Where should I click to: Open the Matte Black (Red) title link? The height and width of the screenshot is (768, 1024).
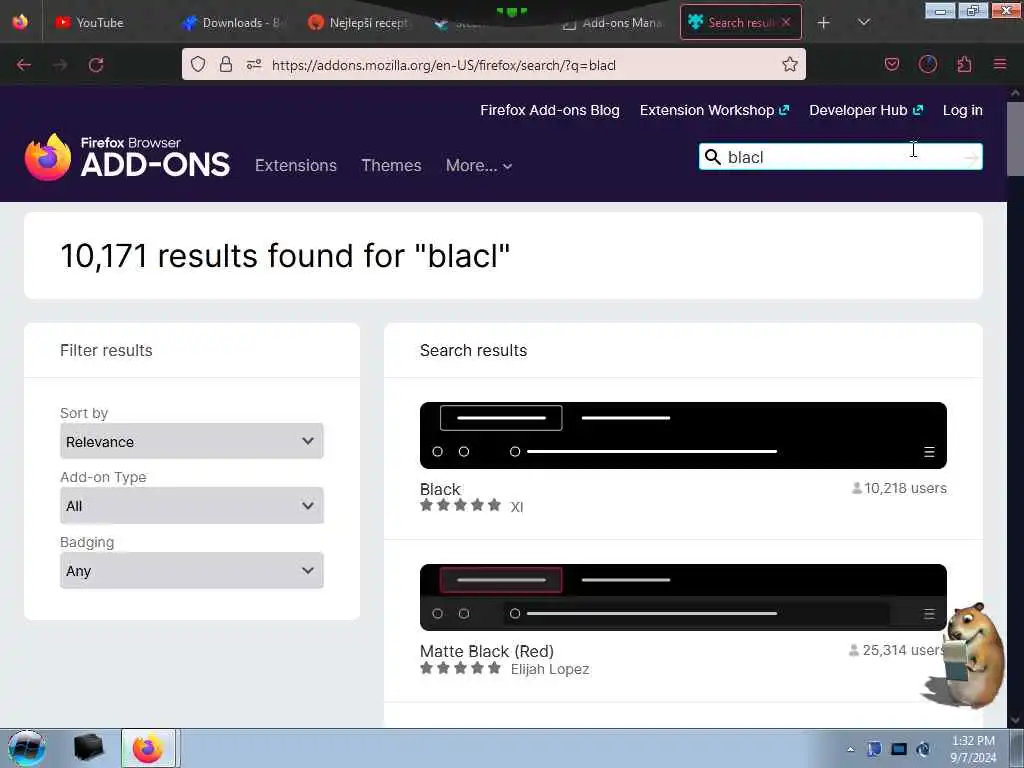click(487, 651)
